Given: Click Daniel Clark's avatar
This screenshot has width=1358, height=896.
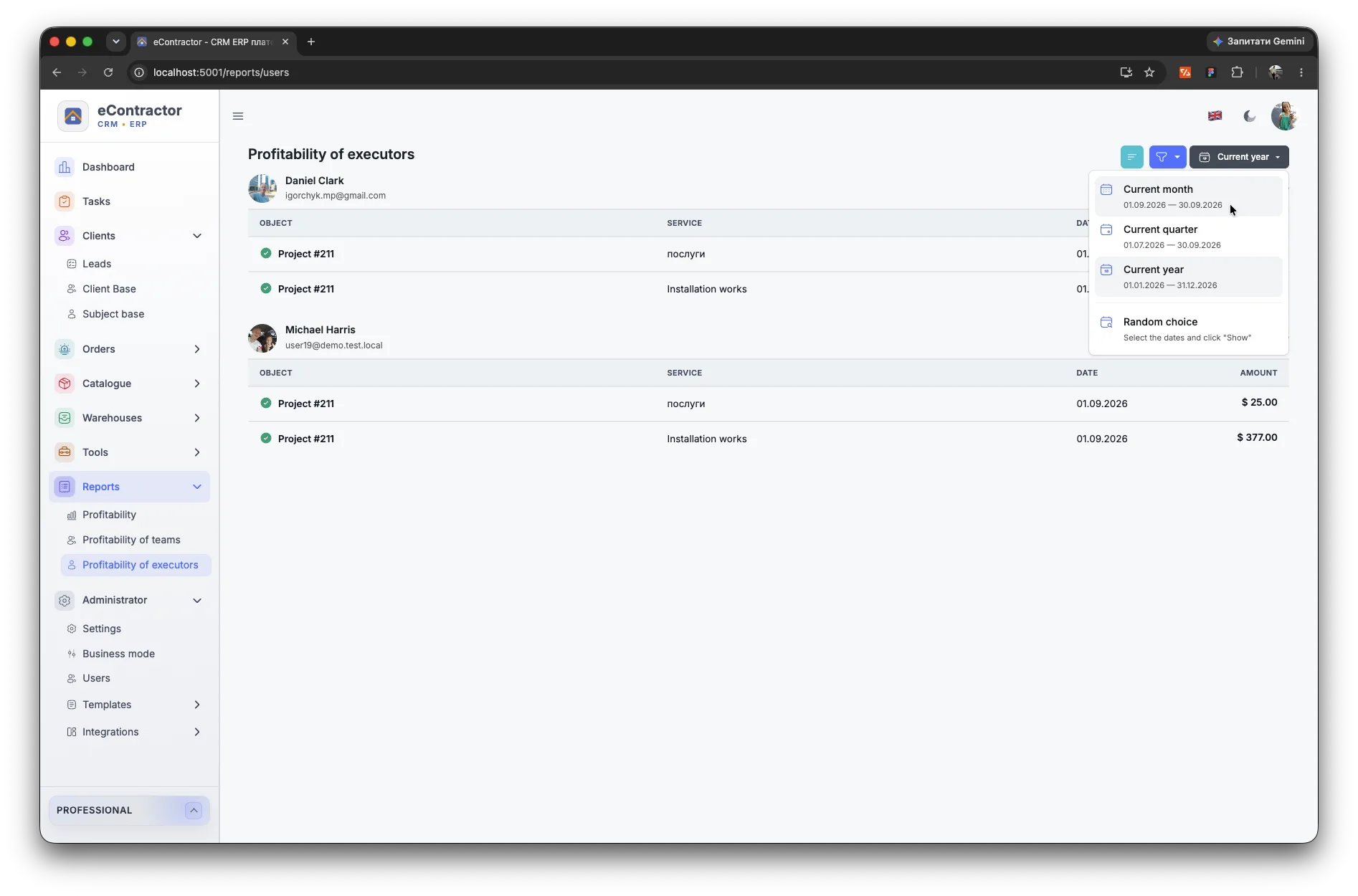Looking at the screenshot, I should tap(262, 189).
